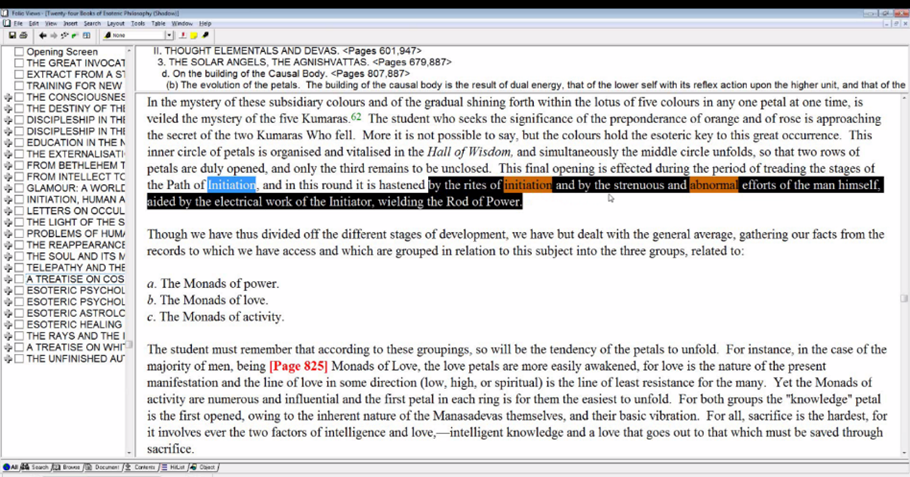The height and width of the screenshot is (477, 910).
Task: Click the blue-highlighted word Initiation
Action: pyautogui.click(x=232, y=185)
